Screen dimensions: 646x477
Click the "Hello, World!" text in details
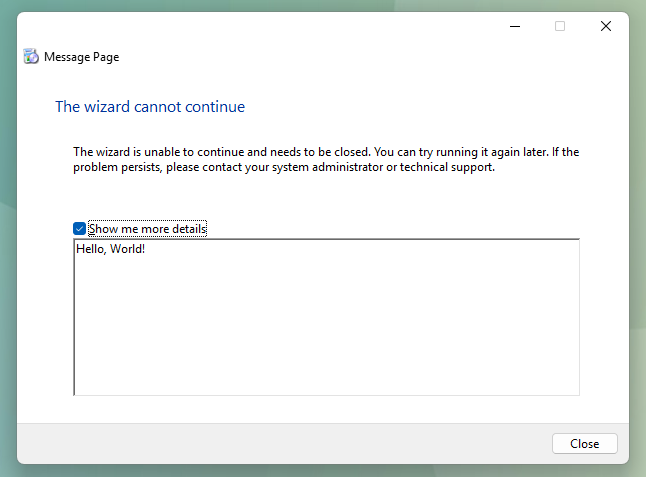pyautogui.click(x=111, y=249)
